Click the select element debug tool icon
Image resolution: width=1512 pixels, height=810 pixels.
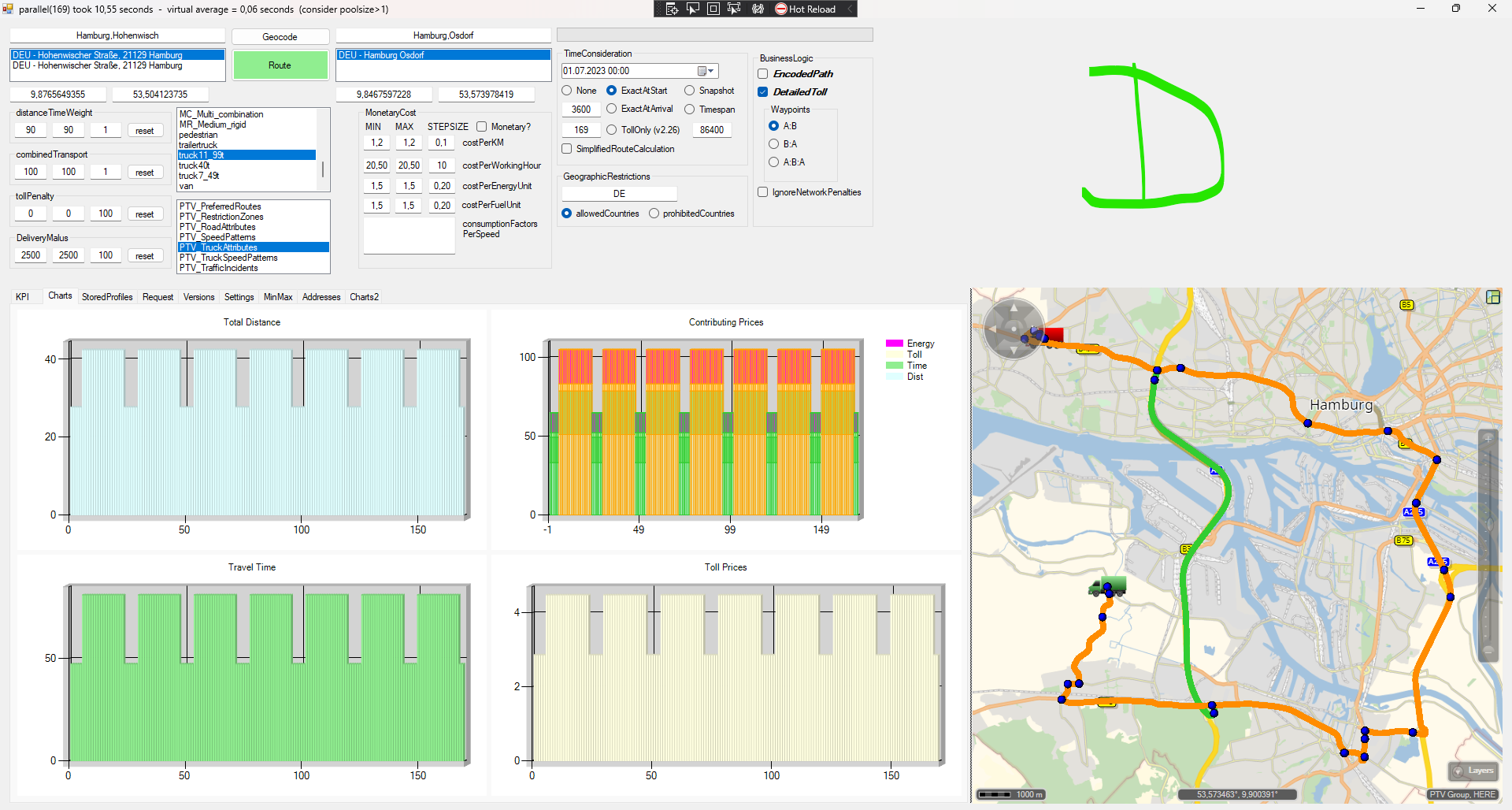click(x=693, y=9)
